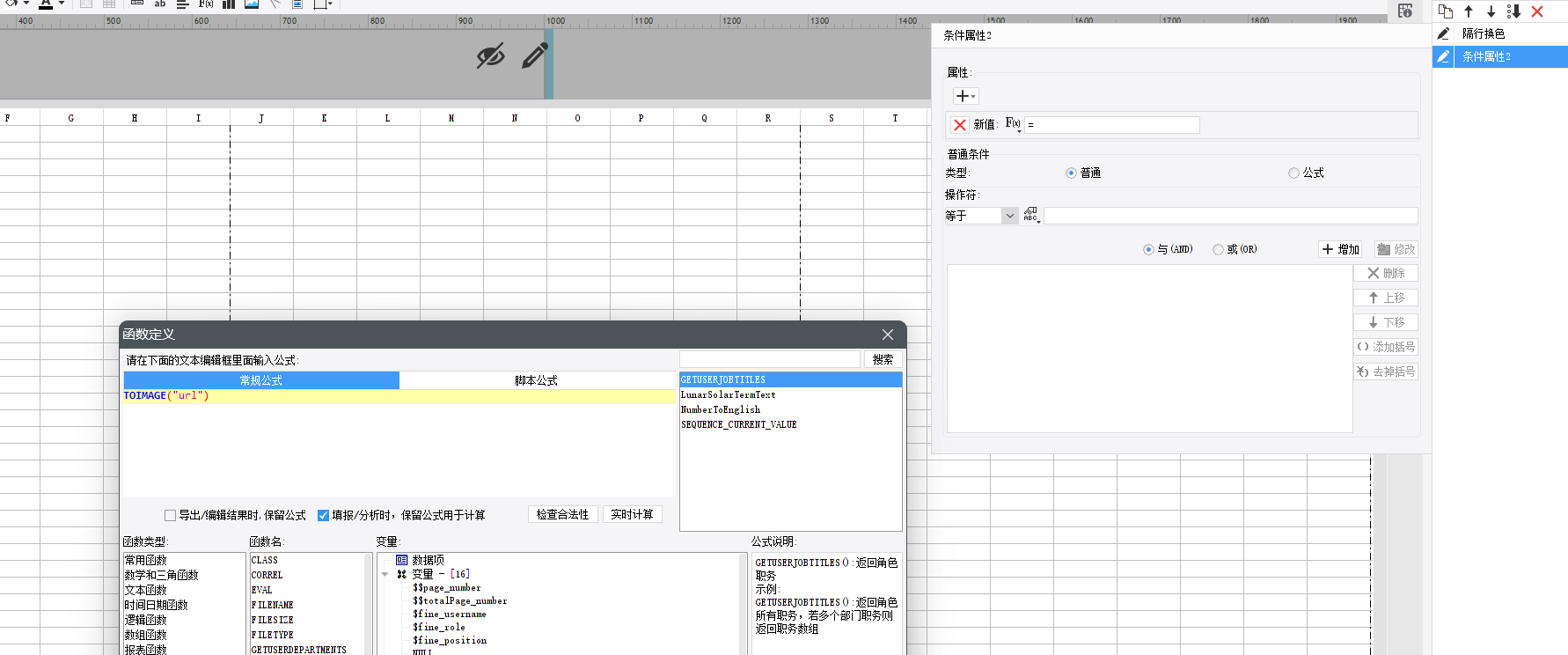Choose the 或(OR) radio option

click(x=1218, y=249)
